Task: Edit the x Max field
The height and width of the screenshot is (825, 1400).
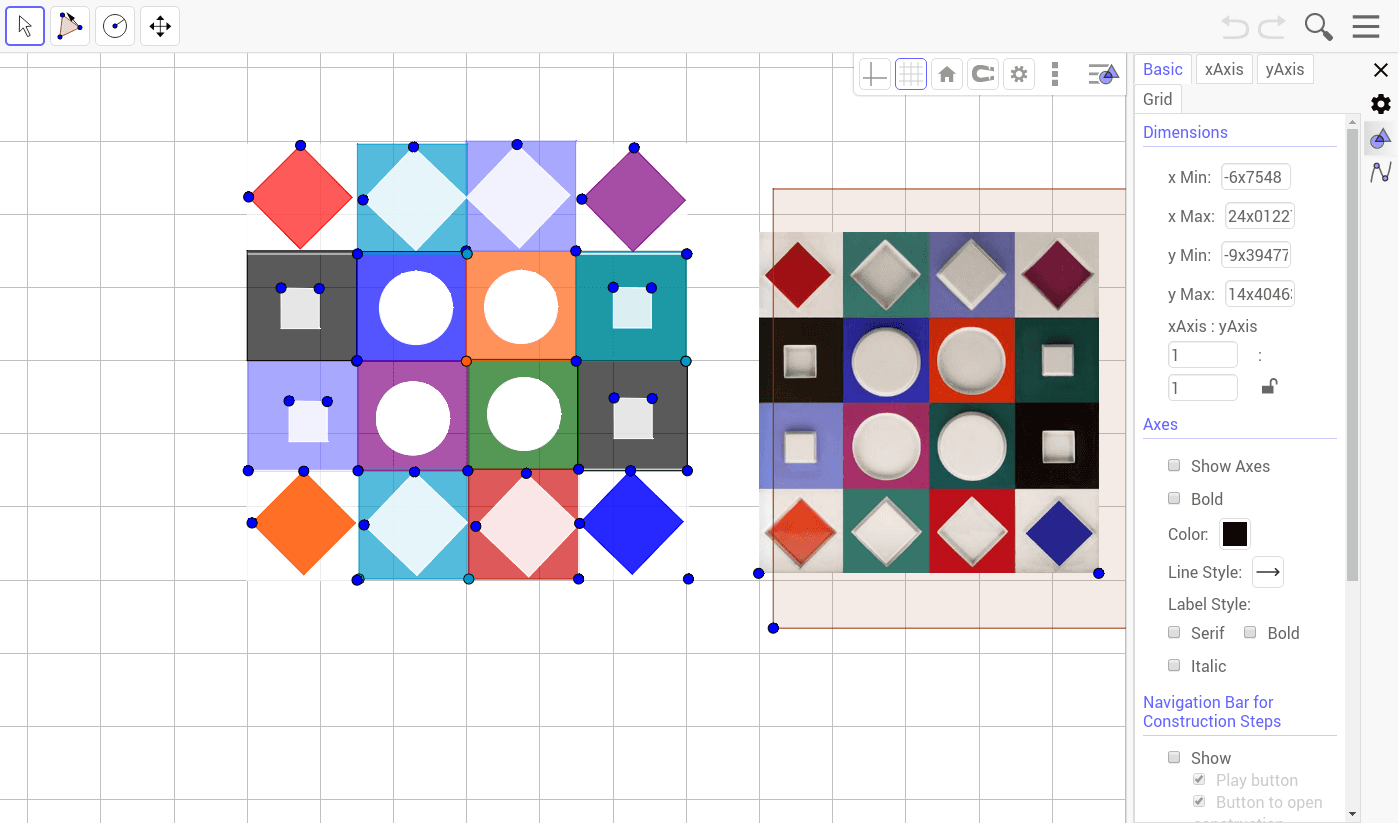Action: (x=1260, y=216)
